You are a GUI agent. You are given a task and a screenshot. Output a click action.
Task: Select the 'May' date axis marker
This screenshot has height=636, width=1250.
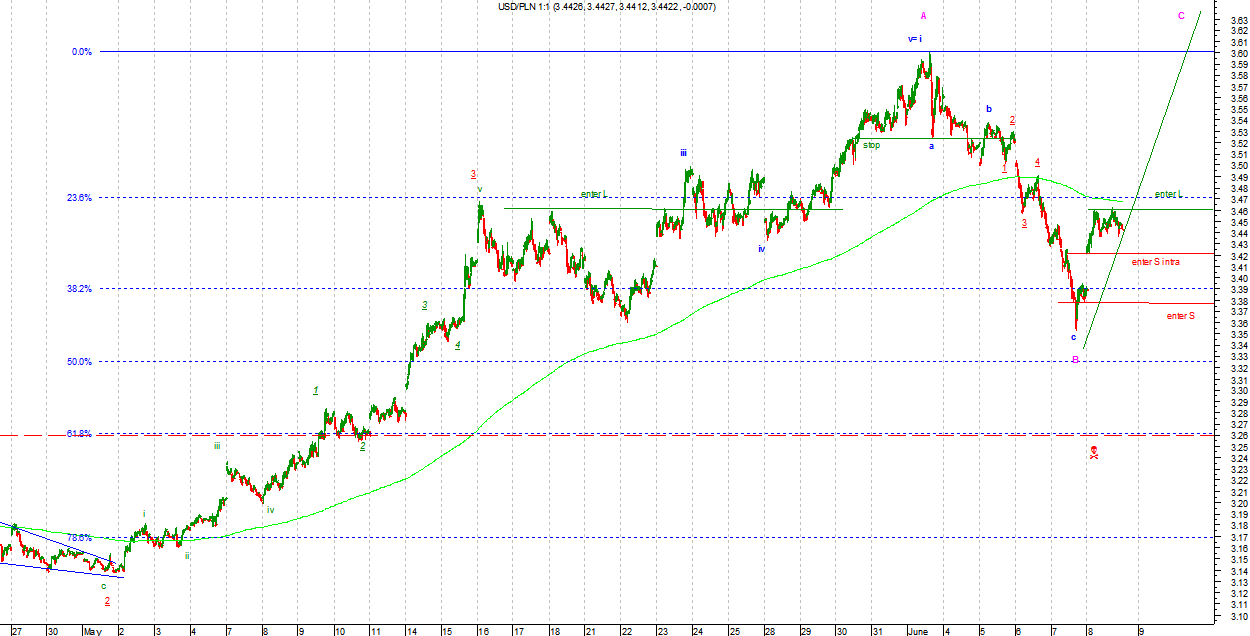tap(92, 631)
